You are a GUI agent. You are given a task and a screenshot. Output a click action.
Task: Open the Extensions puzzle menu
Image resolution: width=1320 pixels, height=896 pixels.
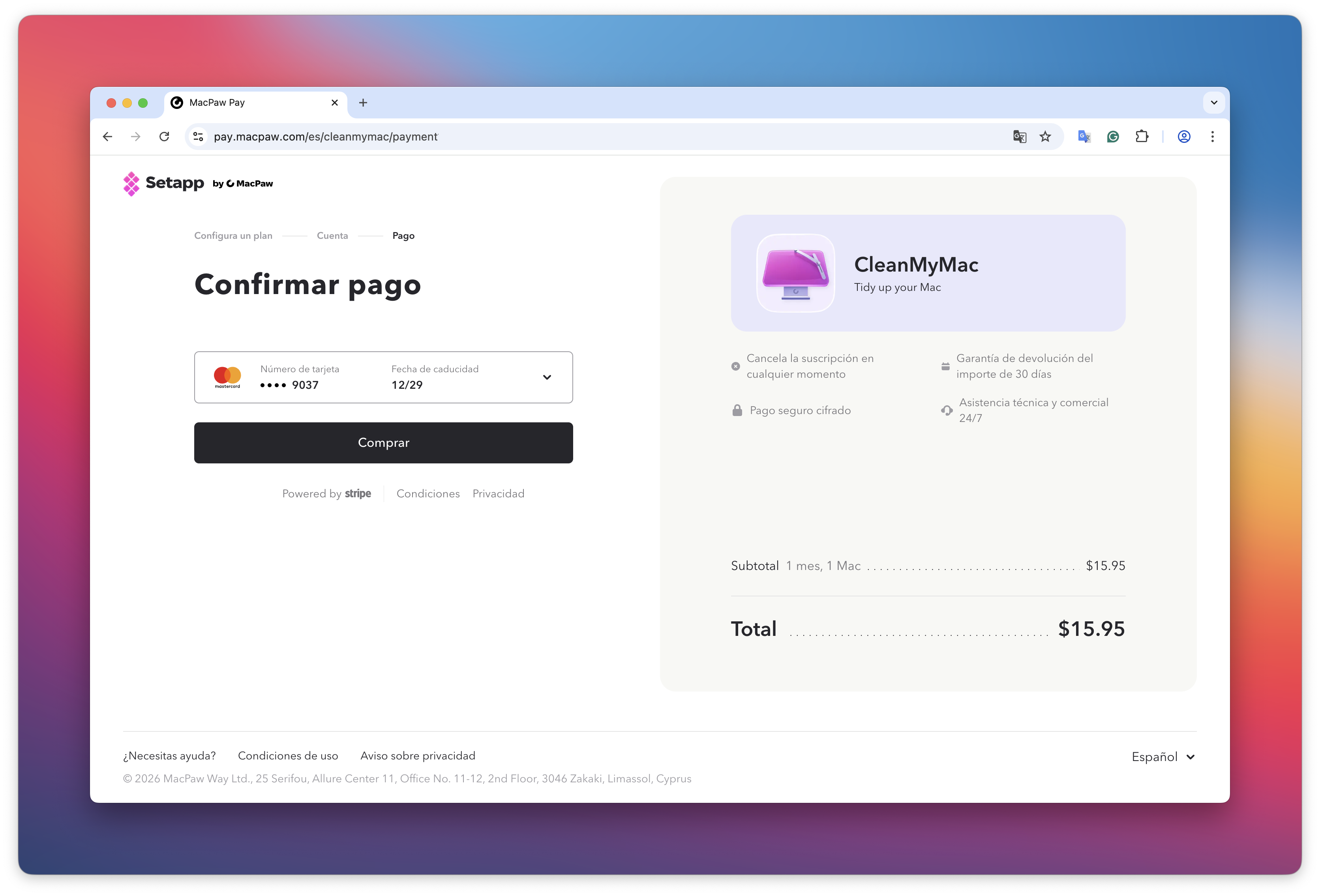(1142, 136)
